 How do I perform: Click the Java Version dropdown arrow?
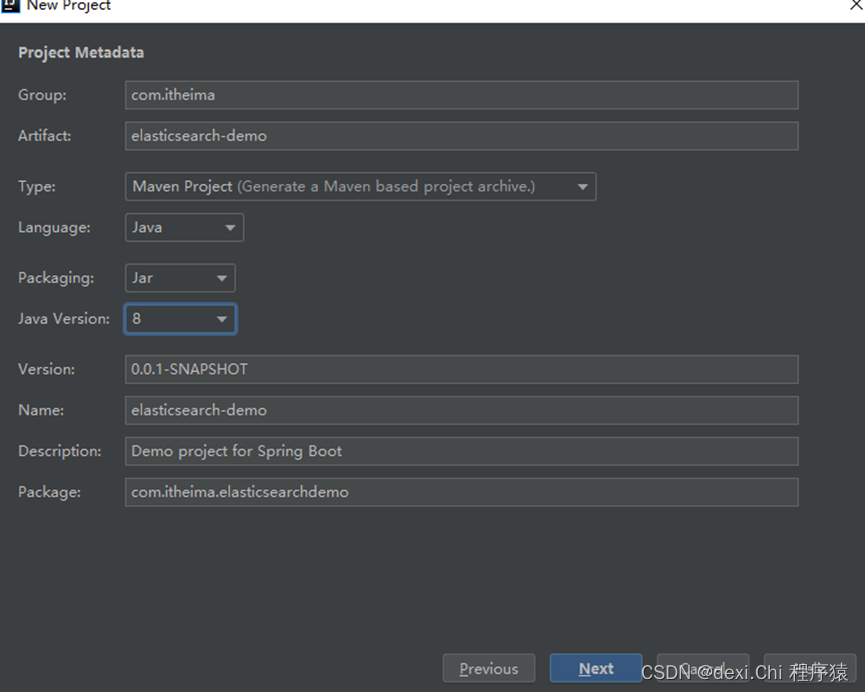222,318
